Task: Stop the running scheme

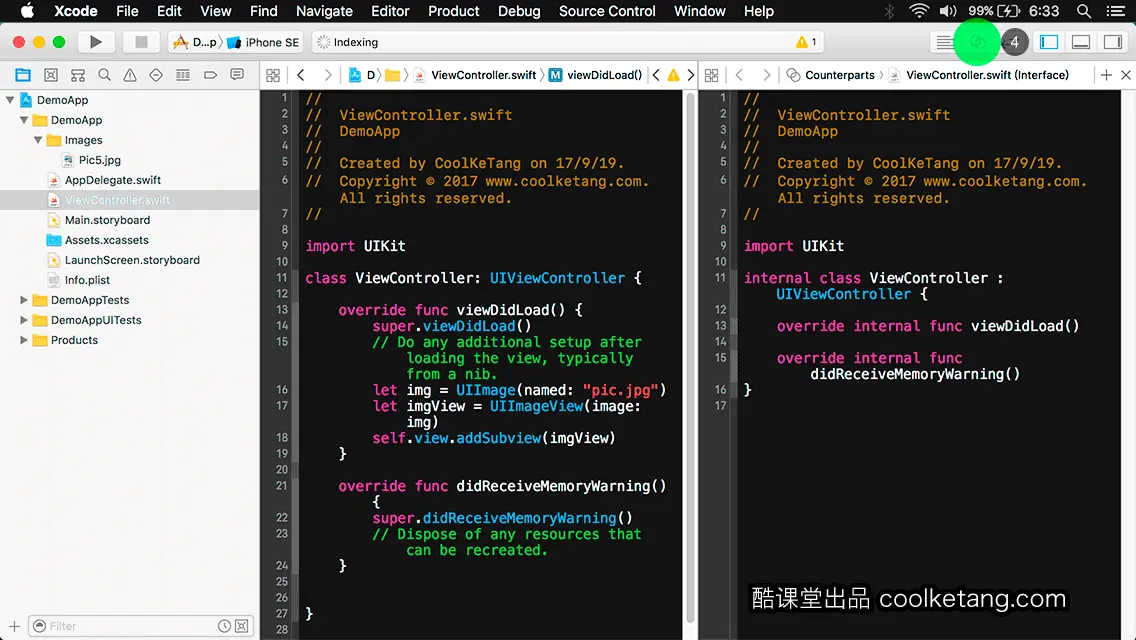Action: 141,42
